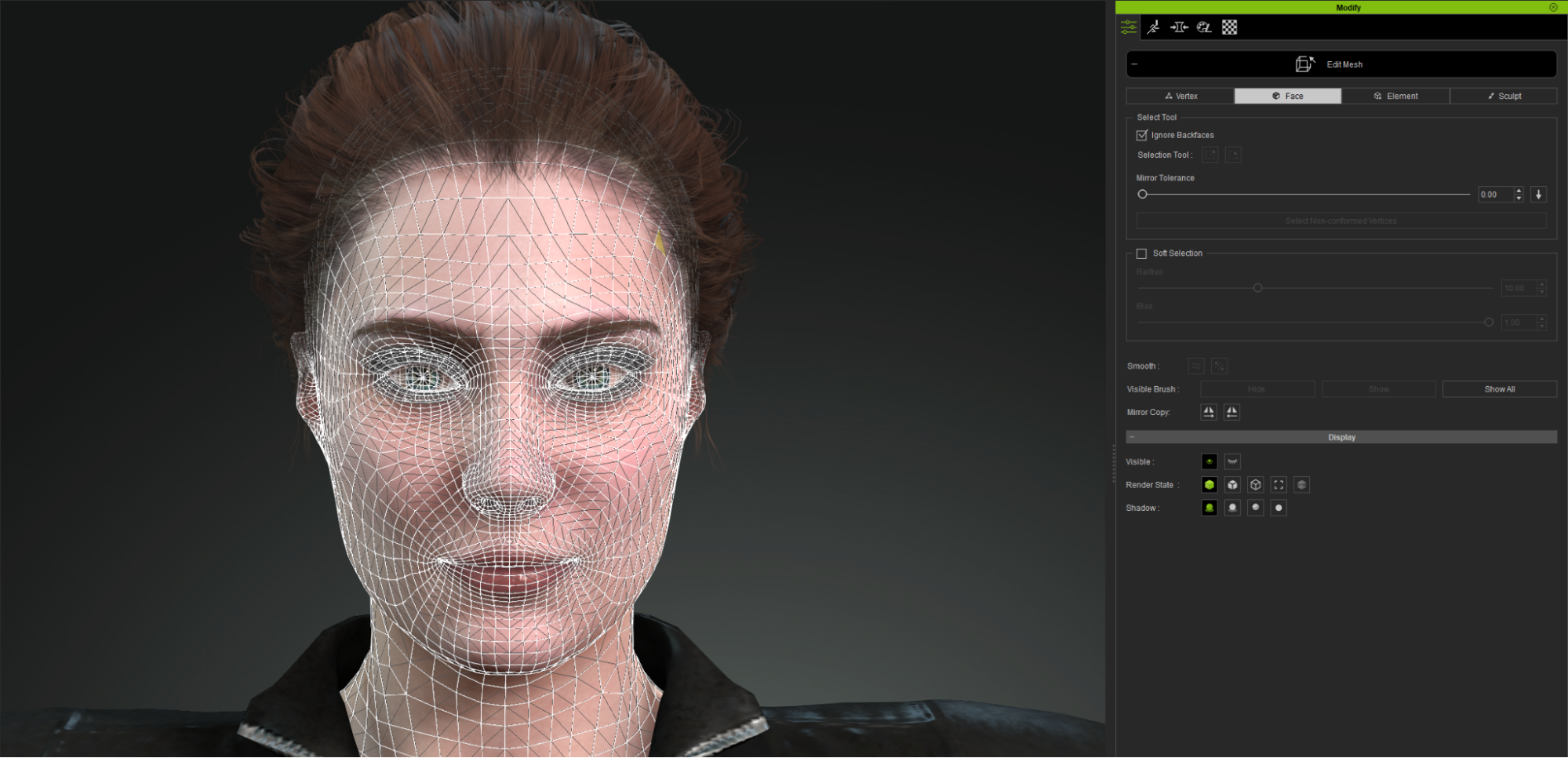Increase Mirror Tolerance with up stepper
Screen dimensions: 1568x758
click(1519, 191)
